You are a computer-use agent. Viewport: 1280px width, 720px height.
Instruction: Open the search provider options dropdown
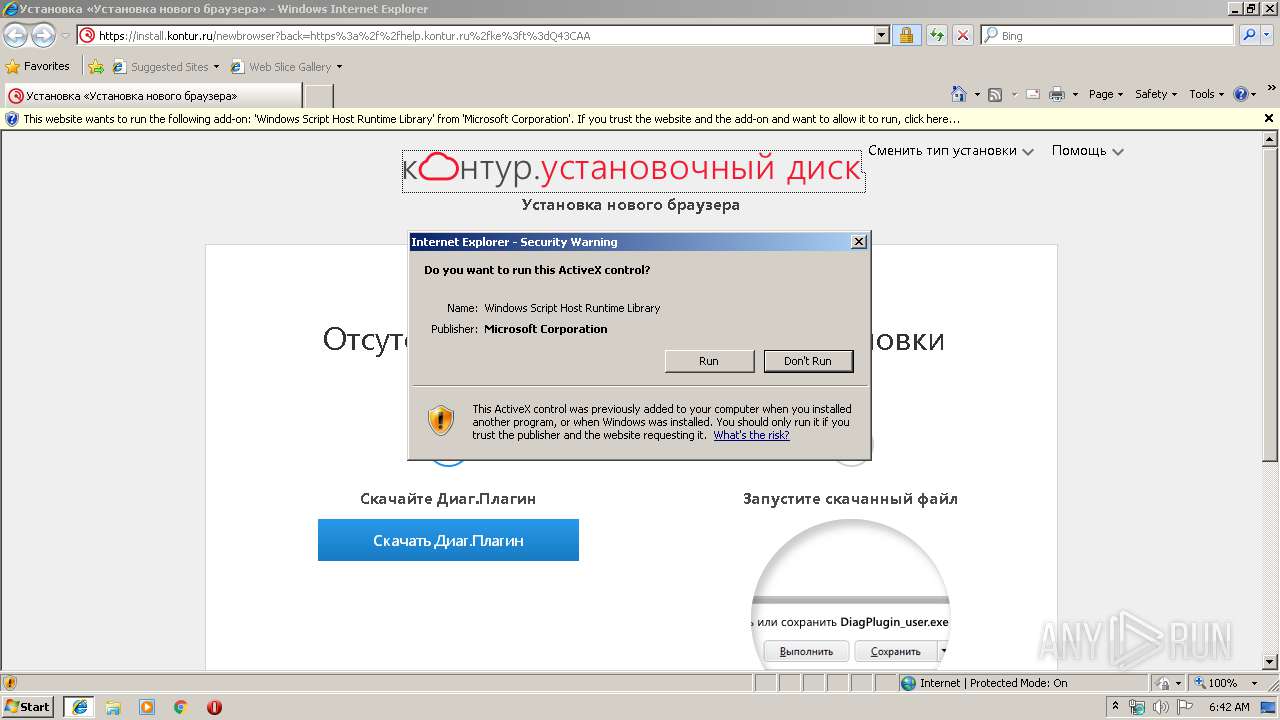[1267, 35]
